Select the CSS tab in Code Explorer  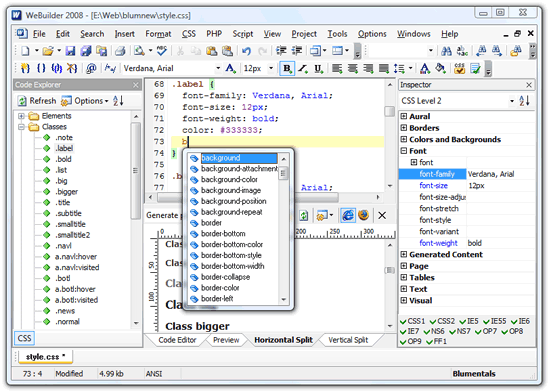pos(24,338)
